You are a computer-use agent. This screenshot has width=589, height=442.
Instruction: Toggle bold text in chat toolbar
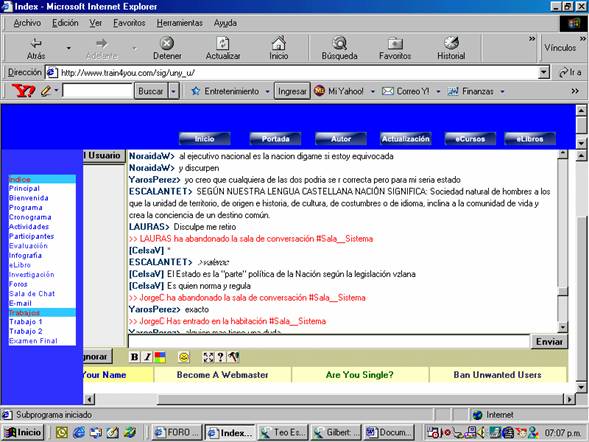[134, 357]
